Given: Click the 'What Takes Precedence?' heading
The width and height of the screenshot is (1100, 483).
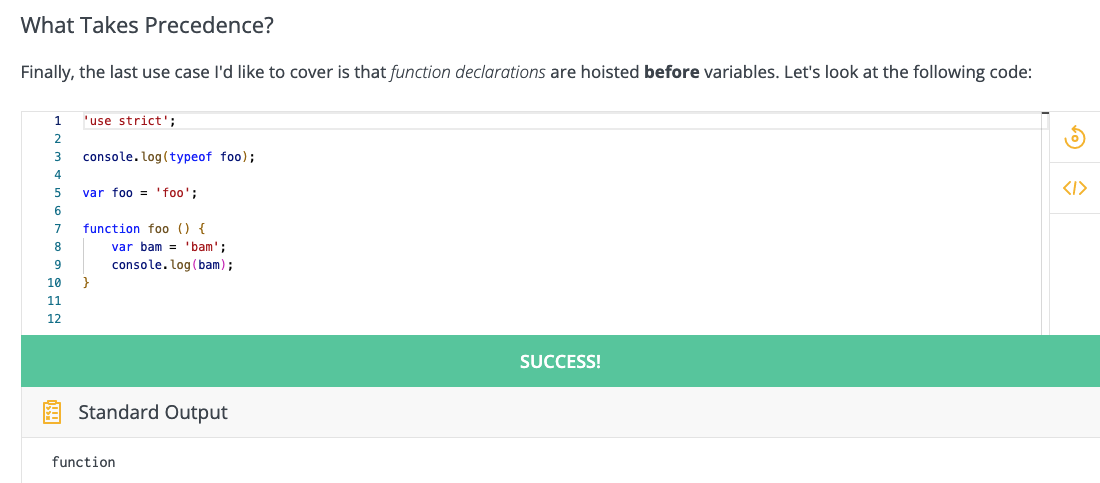Looking at the screenshot, I should 147,26.
